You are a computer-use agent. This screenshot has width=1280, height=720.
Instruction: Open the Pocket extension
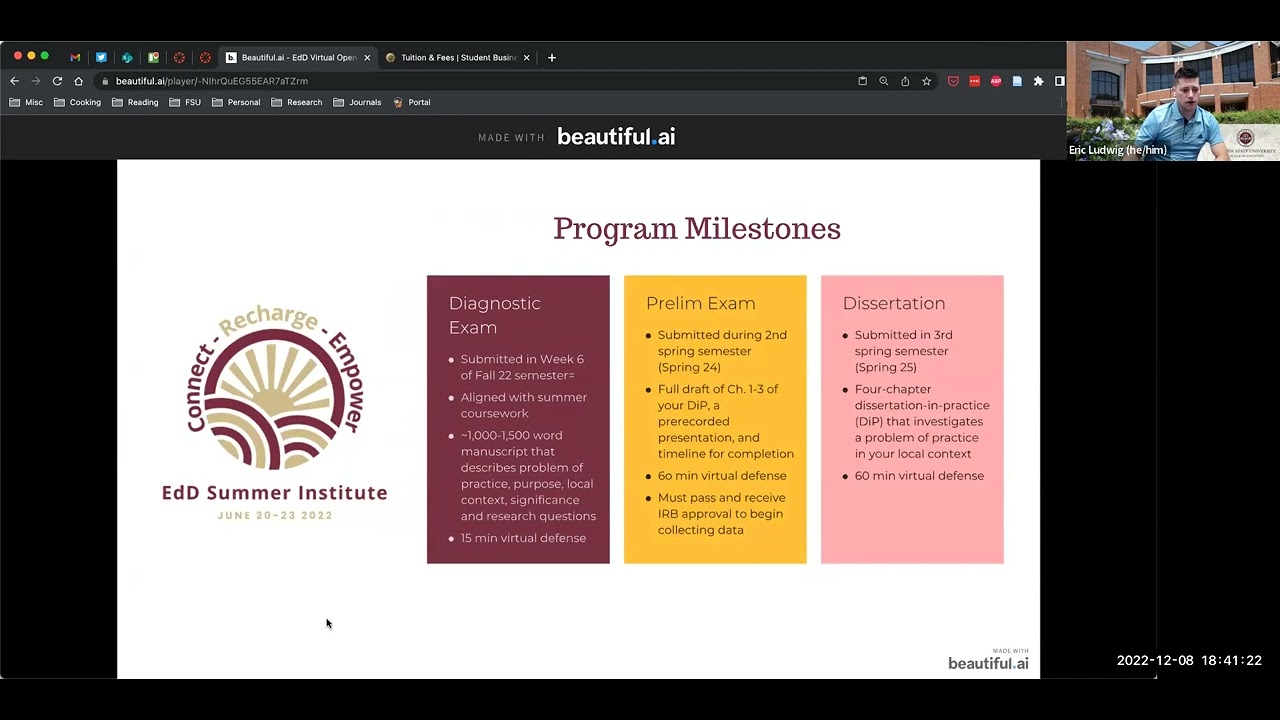(953, 81)
